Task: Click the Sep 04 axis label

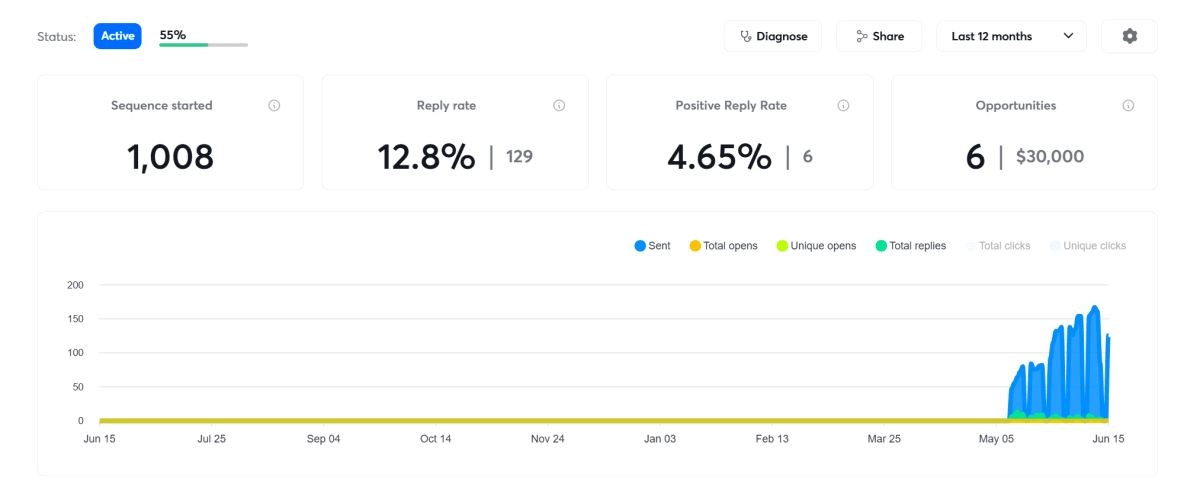Action: (x=324, y=439)
